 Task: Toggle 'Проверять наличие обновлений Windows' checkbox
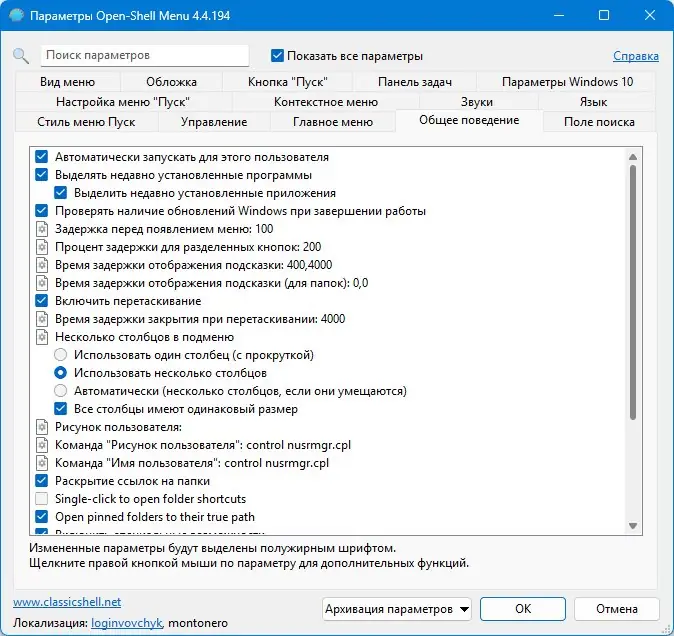click(41, 211)
